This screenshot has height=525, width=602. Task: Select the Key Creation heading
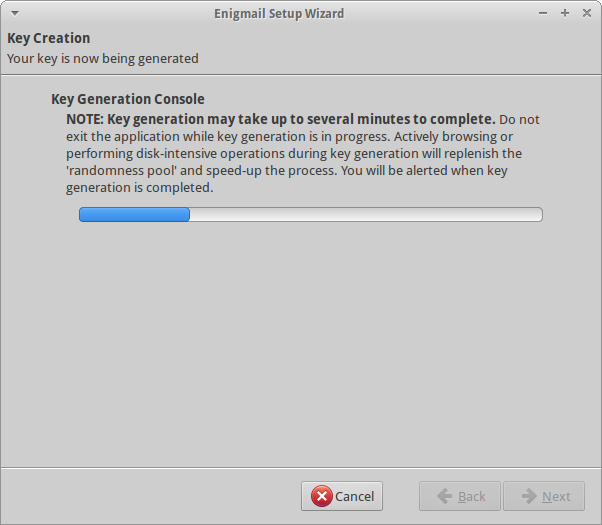click(x=49, y=38)
